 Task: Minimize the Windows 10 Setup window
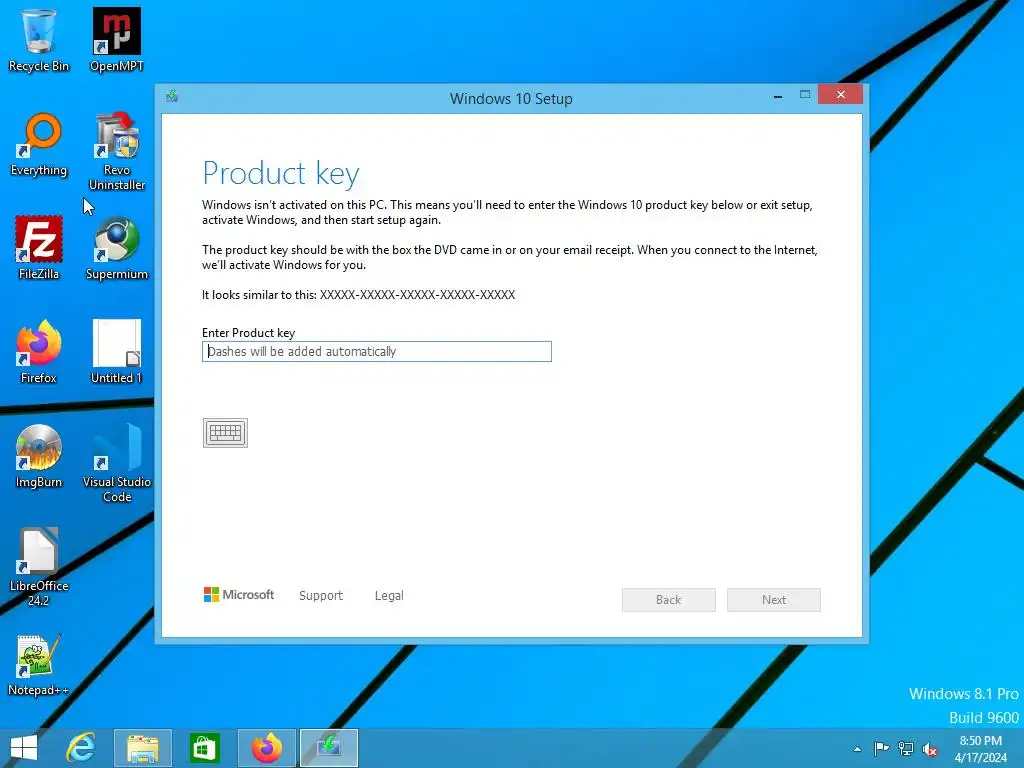pos(778,95)
